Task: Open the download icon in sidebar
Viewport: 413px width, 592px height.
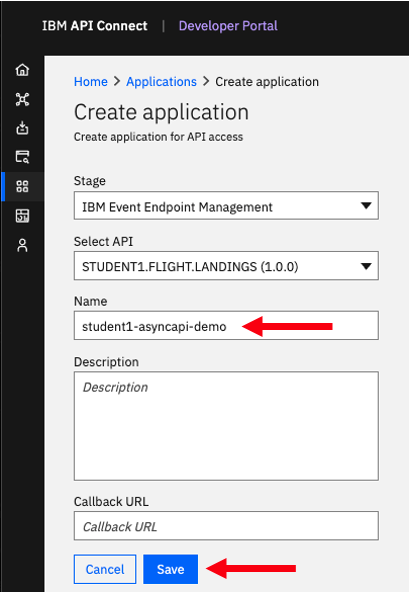Action: click(x=22, y=128)
